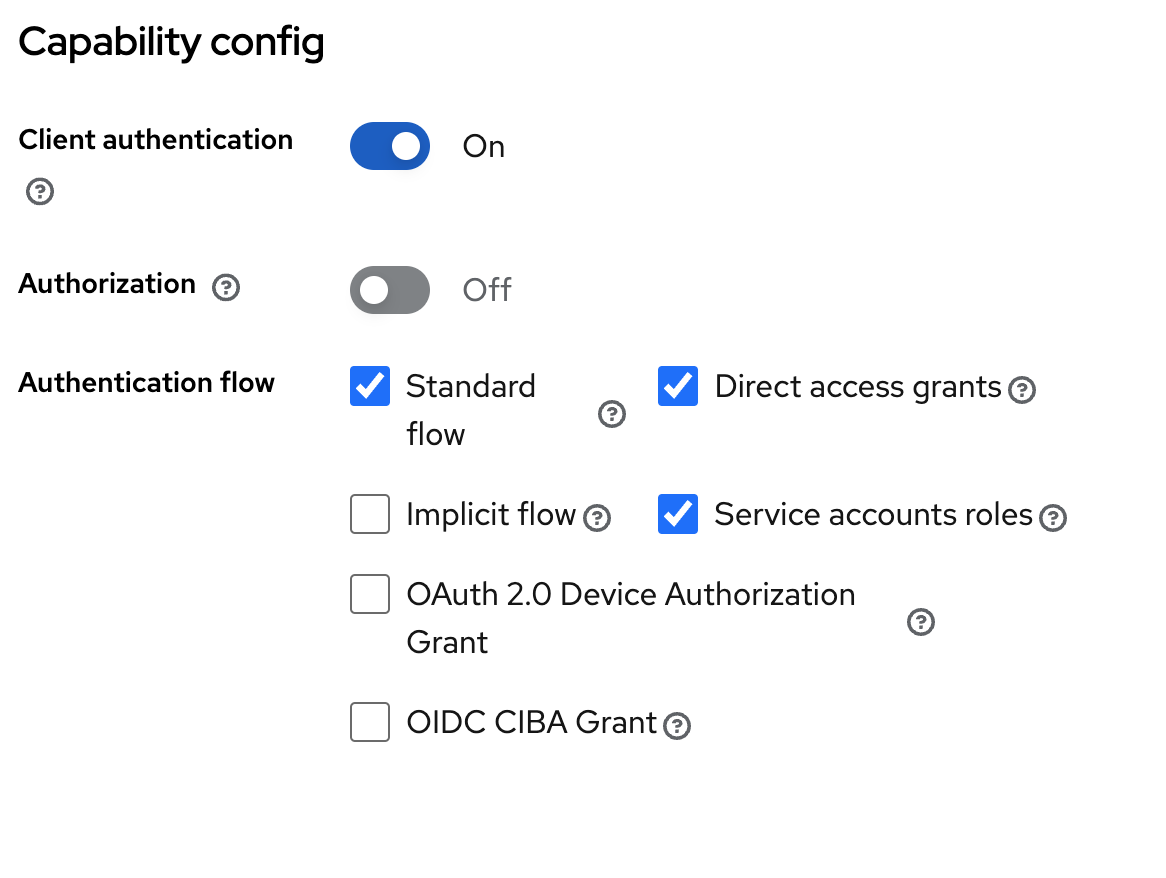Screen dimensions: 1166x878
Task: Enable the Authorization toggle
Action: tap(389, 290)
